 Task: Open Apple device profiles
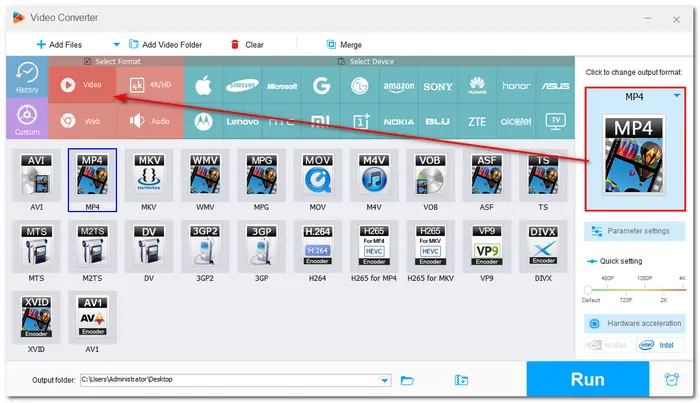[x=203, y=85]
